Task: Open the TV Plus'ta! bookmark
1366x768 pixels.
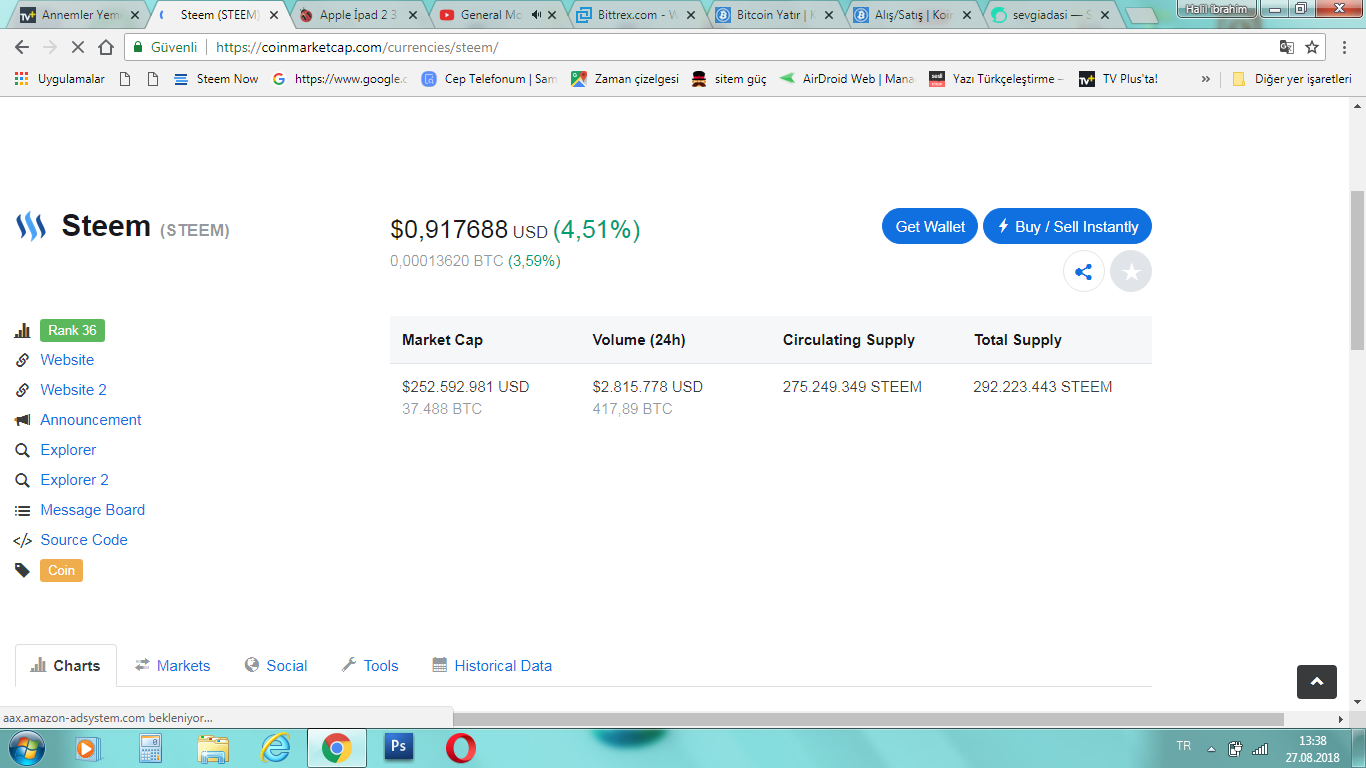Action: click(x=1118, y=79)
